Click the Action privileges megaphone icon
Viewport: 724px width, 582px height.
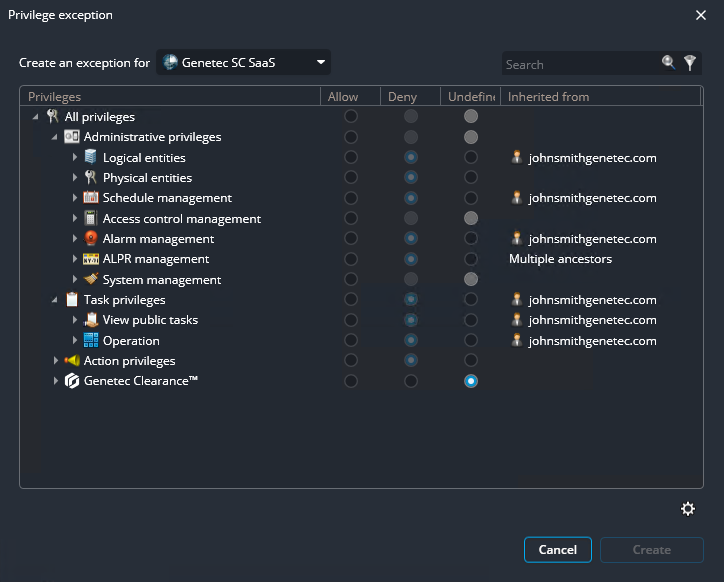[71, 361]
